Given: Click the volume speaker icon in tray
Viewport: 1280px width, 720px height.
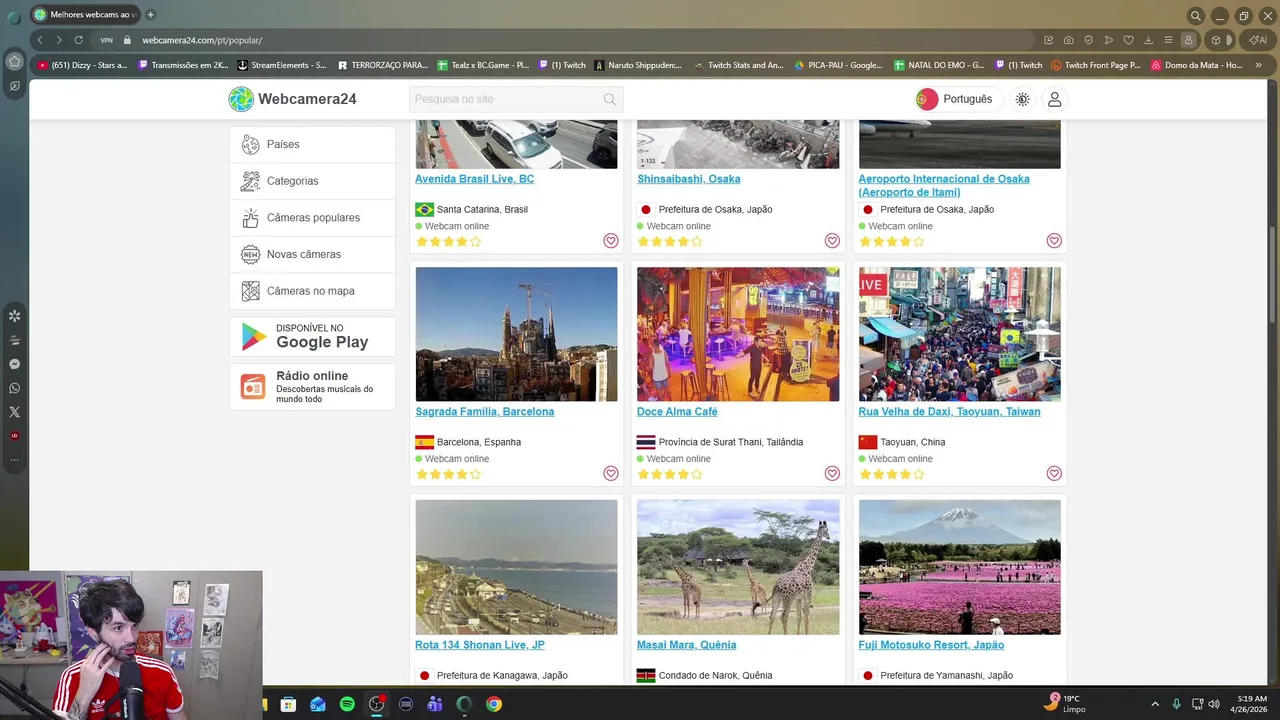Looking at the screenshot, I should tap(1214, 704).
